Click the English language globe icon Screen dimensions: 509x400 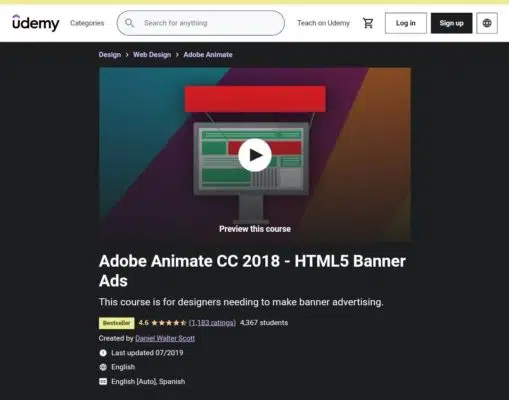(103, 367)
